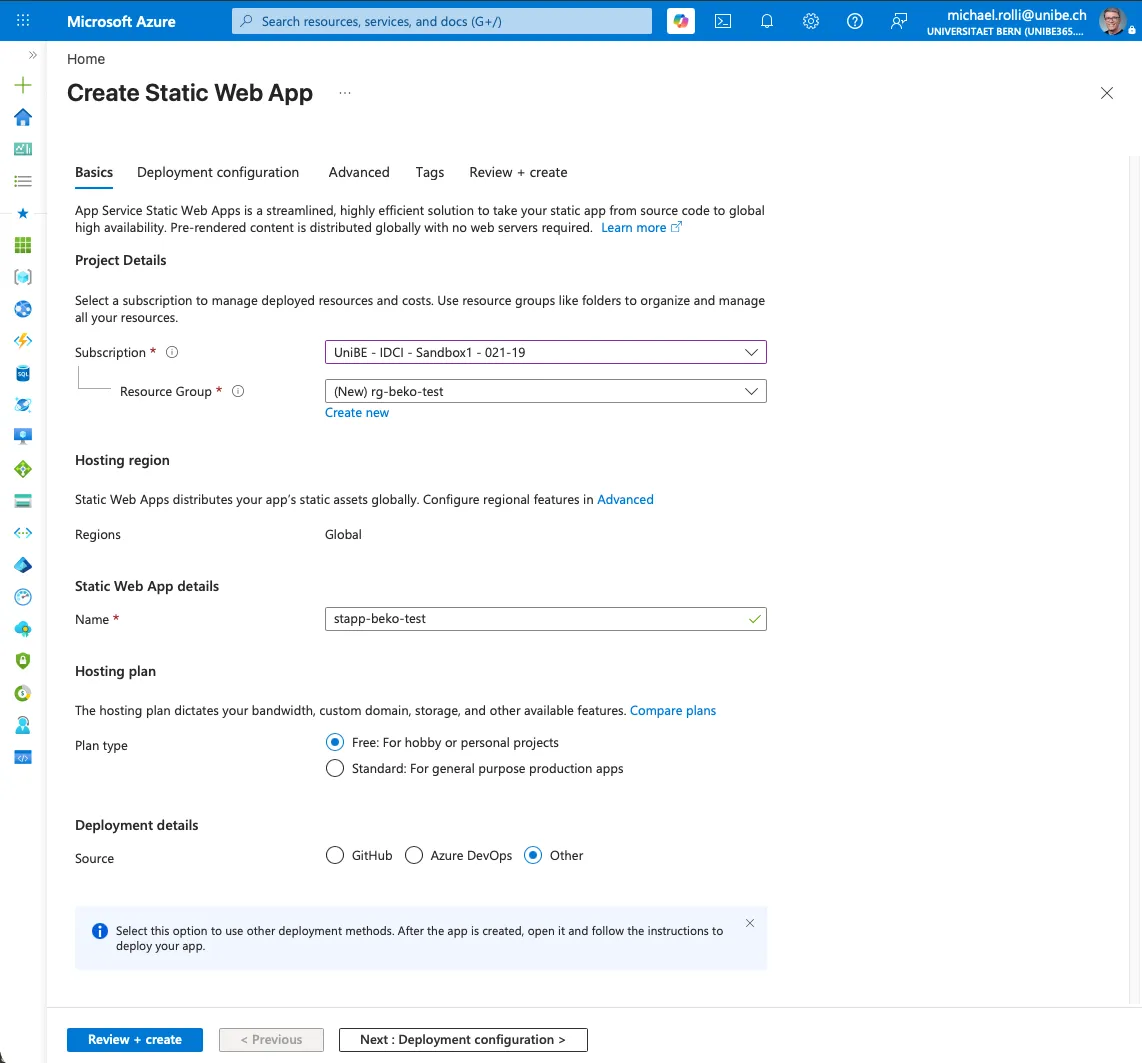This screenshot has width=1142, height=1063.
Task: Open Defender for Cloud shield icon
Action: pyautogui.click(x=23, y=661)
